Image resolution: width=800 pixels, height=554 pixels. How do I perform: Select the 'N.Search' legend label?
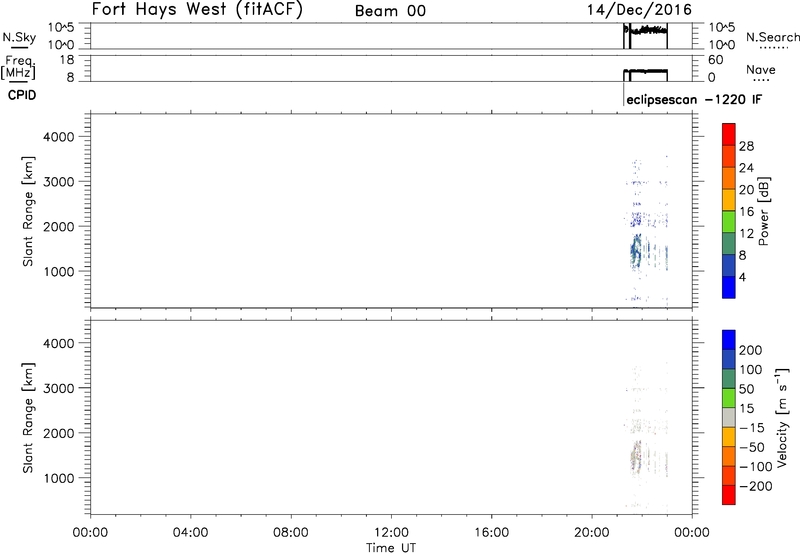(x=772, y=37)
